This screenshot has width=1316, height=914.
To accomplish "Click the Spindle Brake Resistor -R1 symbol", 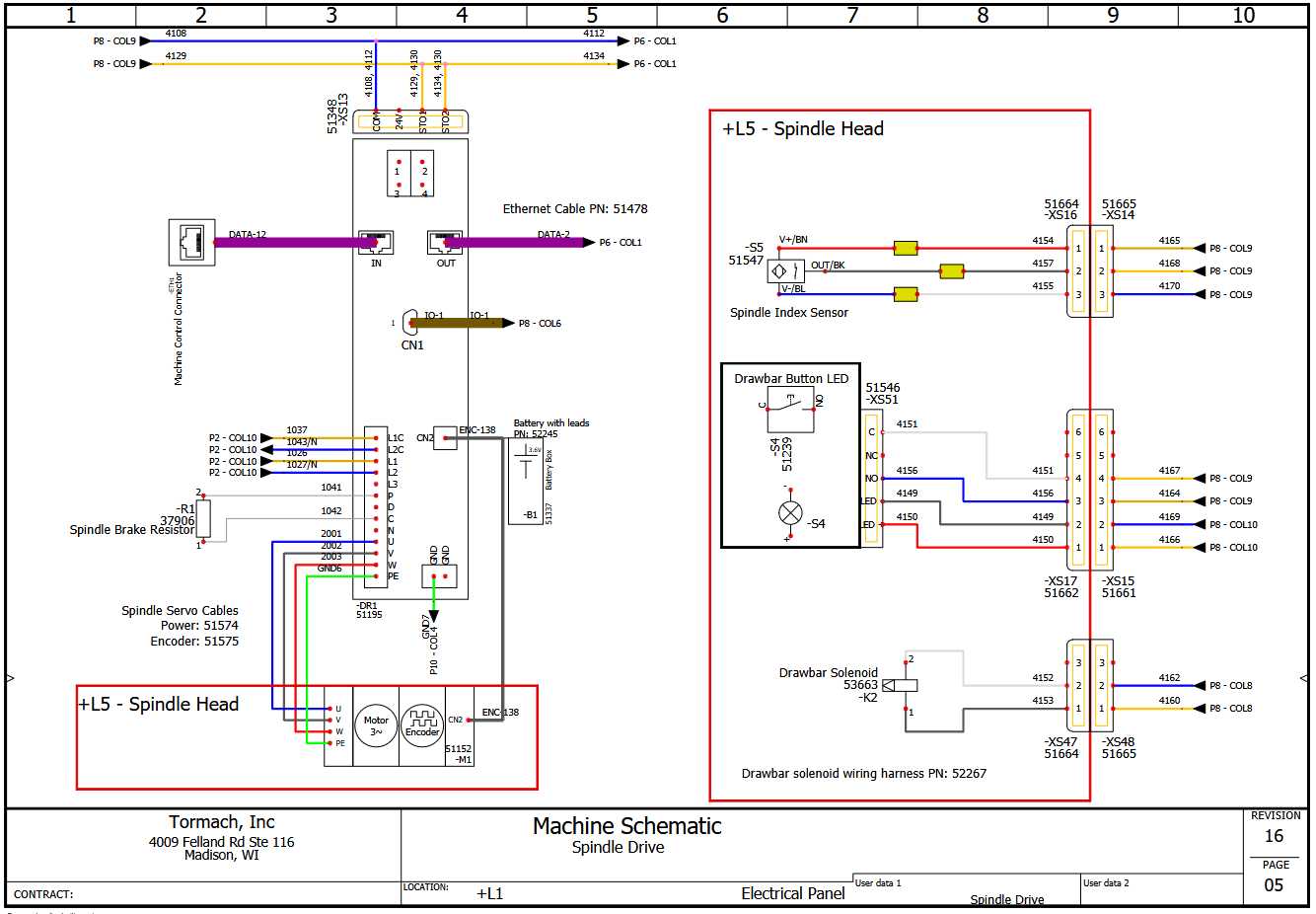I will click(x=203, y=519).
